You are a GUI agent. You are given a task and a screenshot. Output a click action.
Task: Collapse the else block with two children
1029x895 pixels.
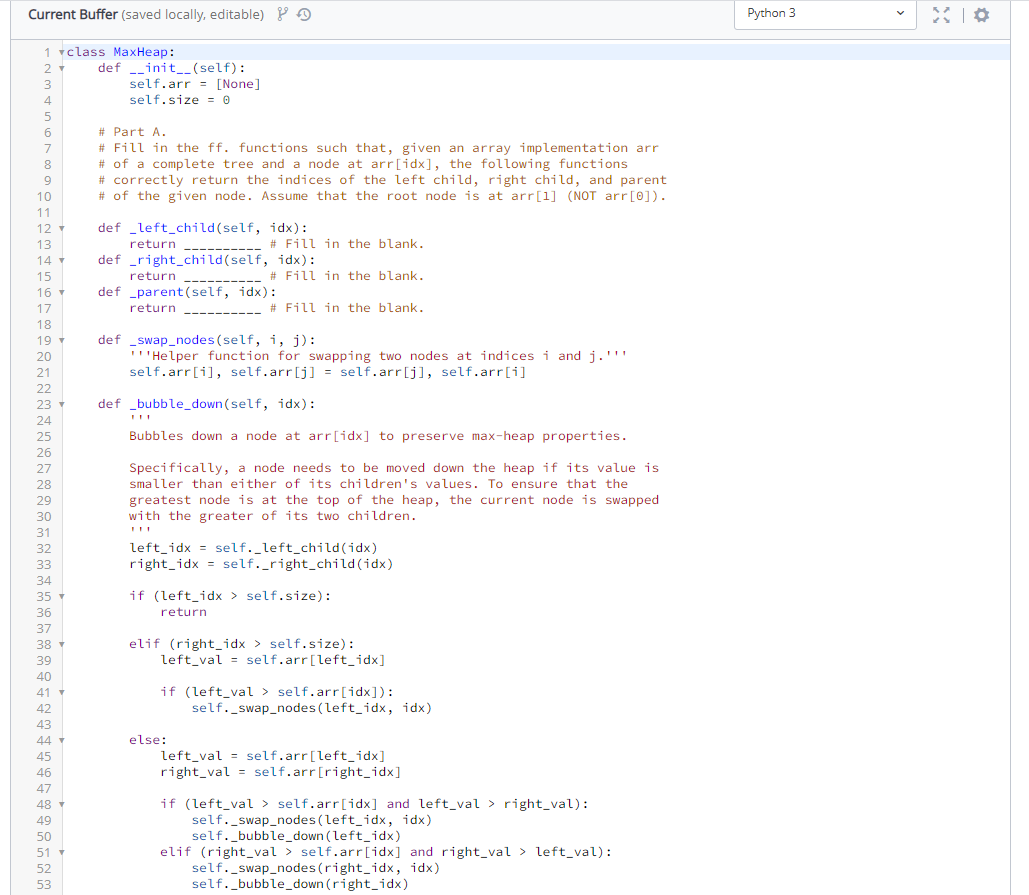pyautogui.click(x=62, y=739)
